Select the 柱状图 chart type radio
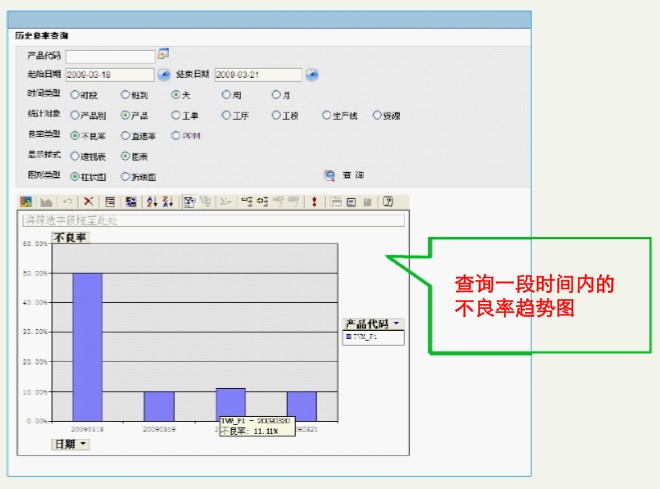 pyautogui.click(x=75, y=177)
